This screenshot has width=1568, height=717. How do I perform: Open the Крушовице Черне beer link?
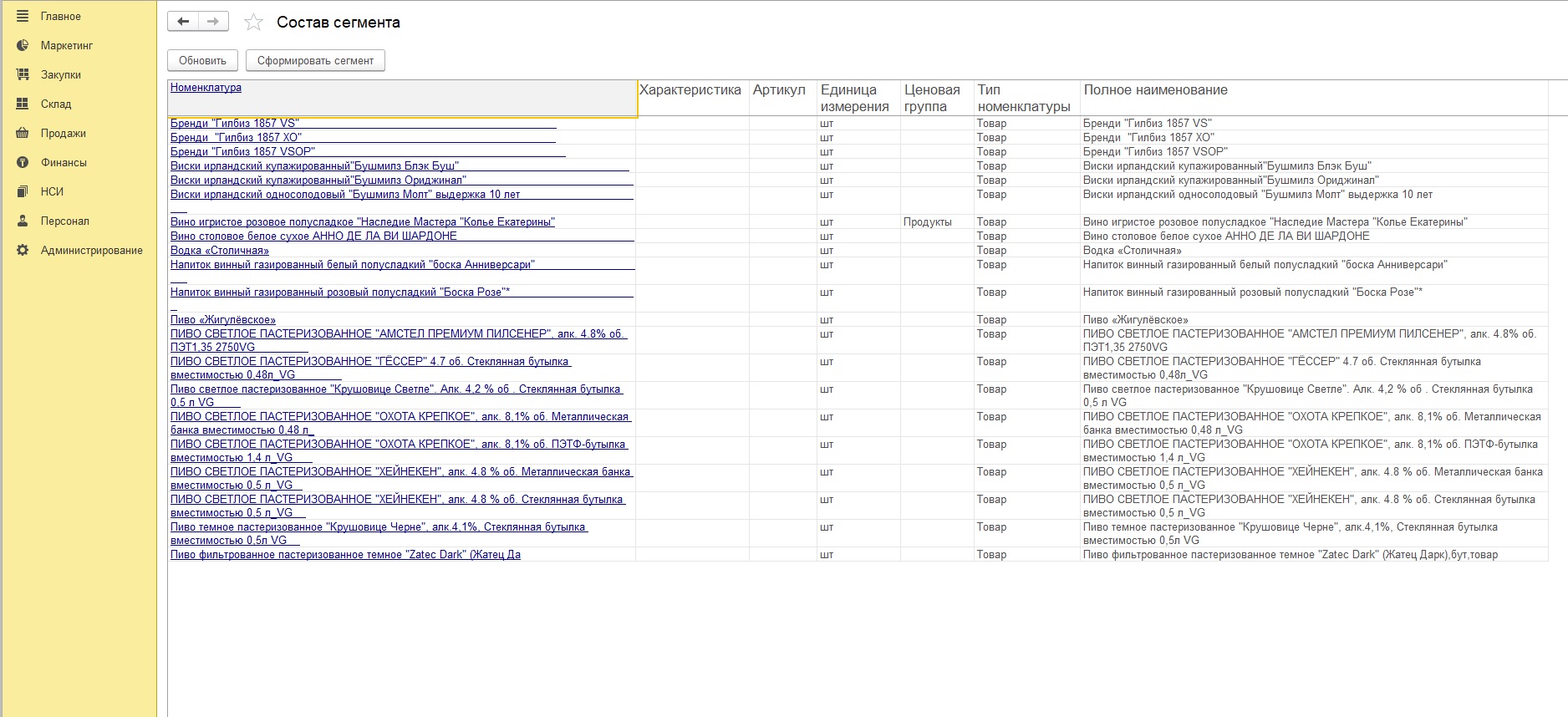(379, 533)
